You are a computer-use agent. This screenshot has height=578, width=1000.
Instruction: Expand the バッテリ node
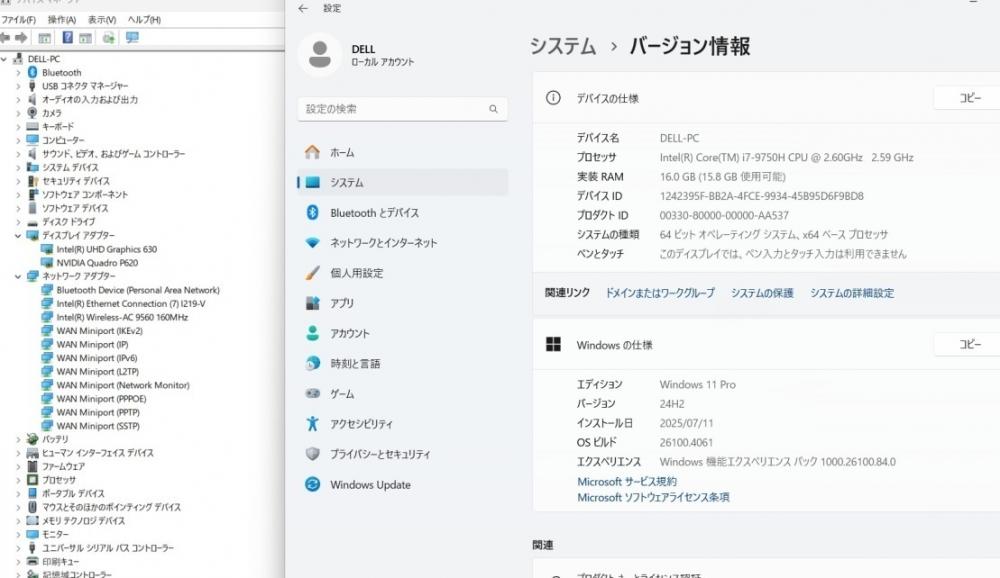coord(18,440)
